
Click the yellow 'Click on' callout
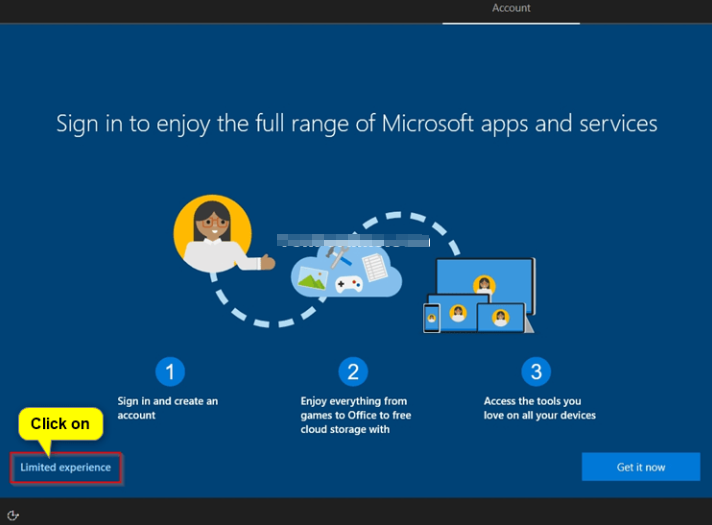point(60,424)
